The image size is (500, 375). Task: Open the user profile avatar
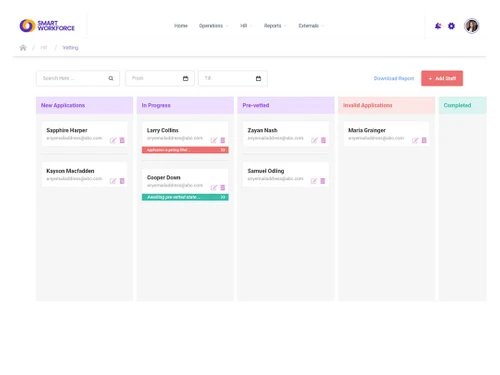click(472, 26)
